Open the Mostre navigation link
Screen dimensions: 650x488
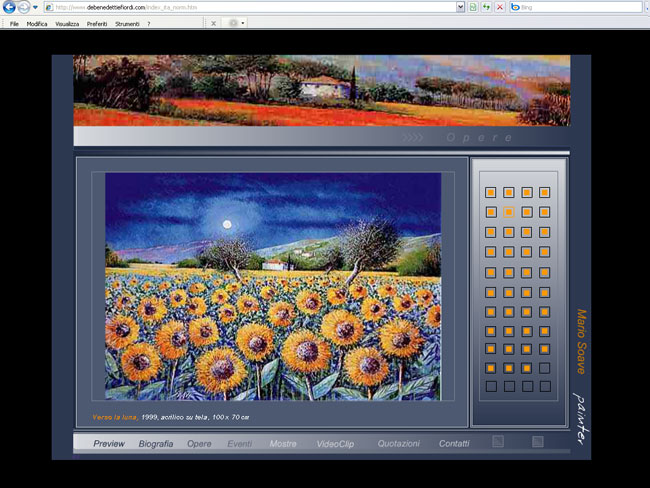283,444
